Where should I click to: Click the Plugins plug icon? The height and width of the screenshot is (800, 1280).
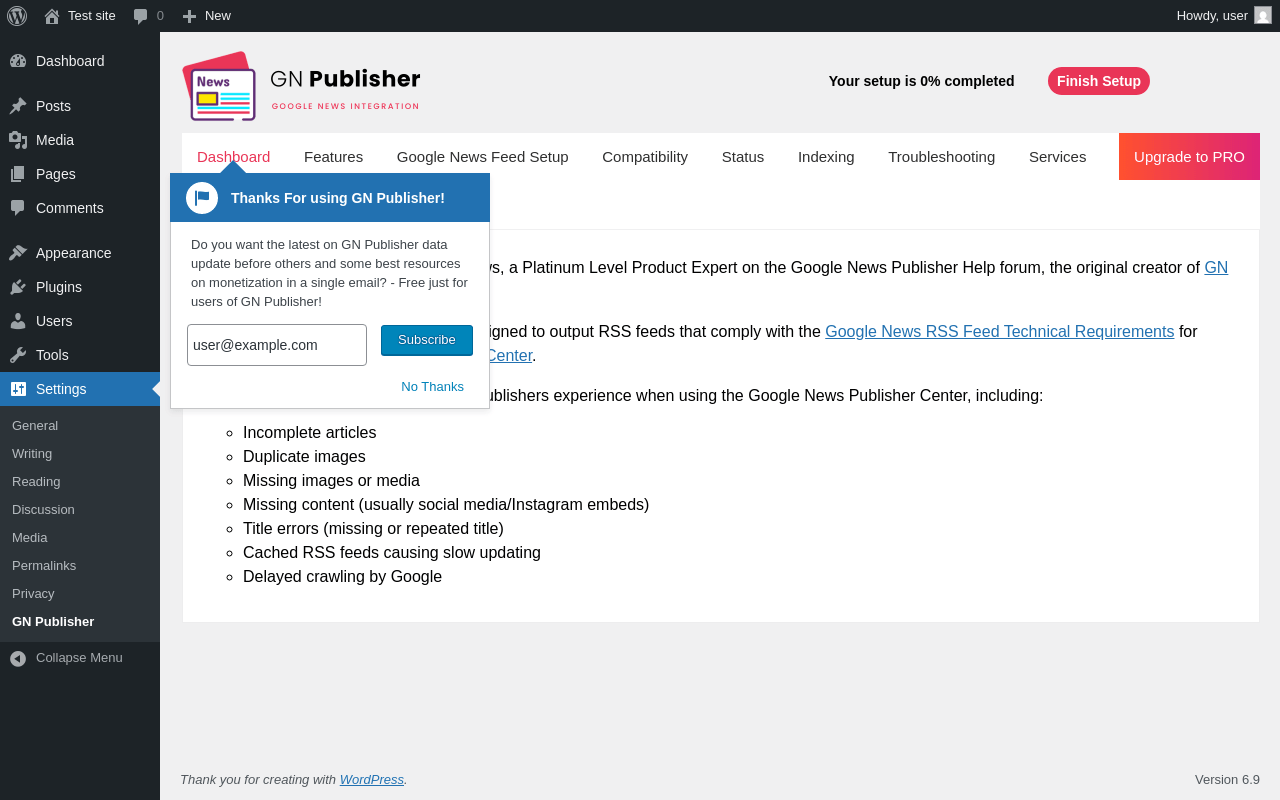[x=18, y=287]
